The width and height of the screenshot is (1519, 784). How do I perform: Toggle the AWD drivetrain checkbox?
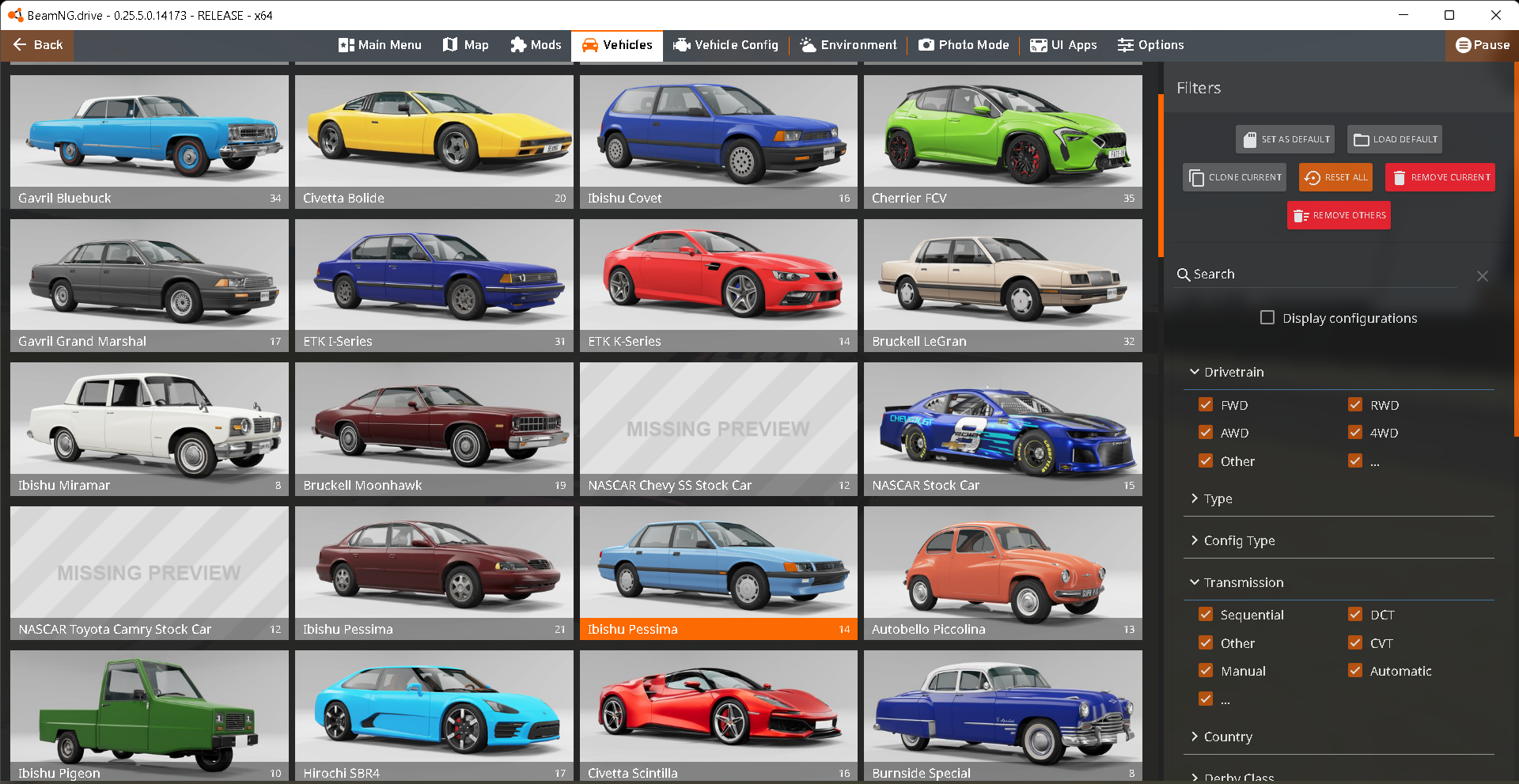(x=1206, y=432)
